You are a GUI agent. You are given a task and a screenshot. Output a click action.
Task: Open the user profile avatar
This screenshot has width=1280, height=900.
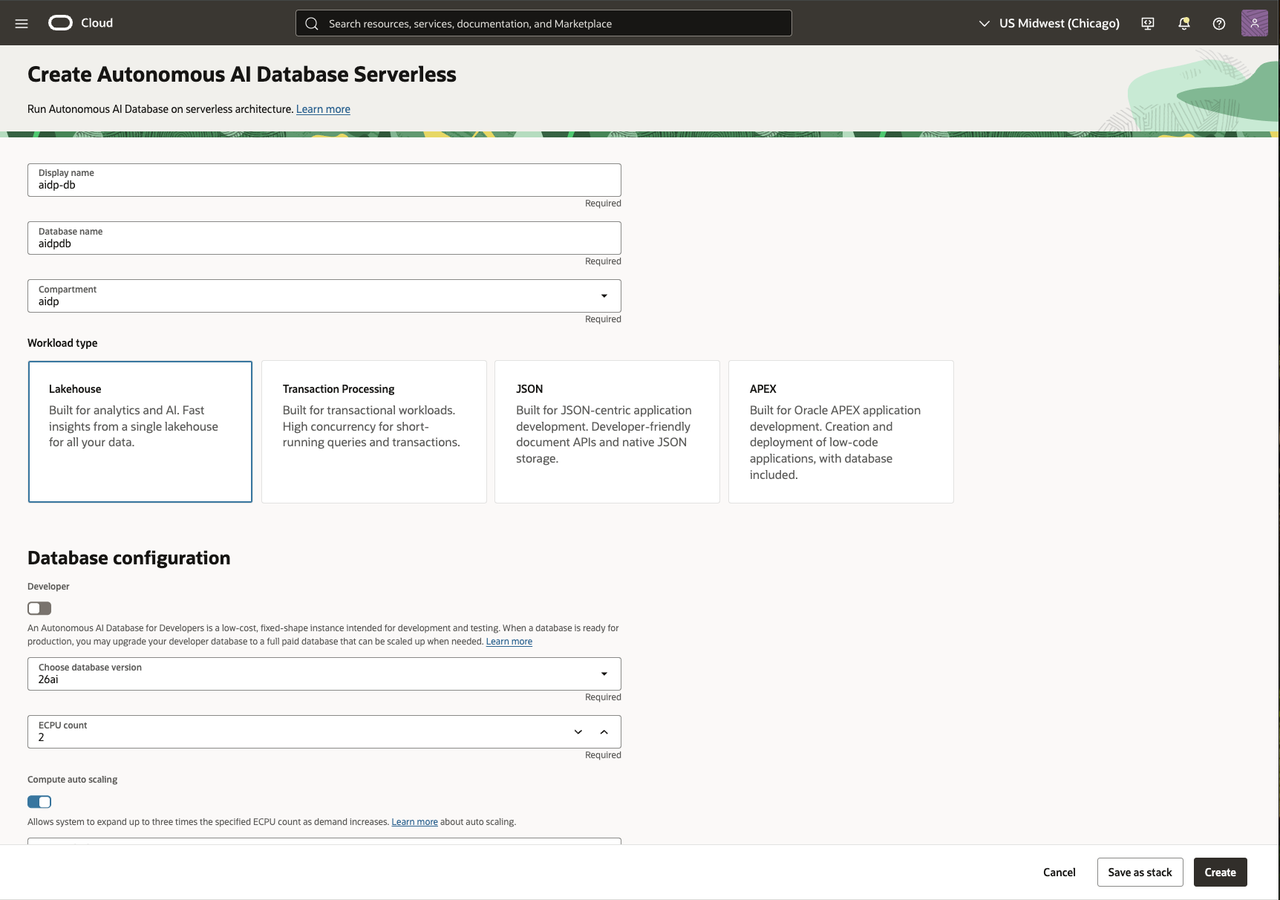pyautogui.click(x=1254, y=23)
